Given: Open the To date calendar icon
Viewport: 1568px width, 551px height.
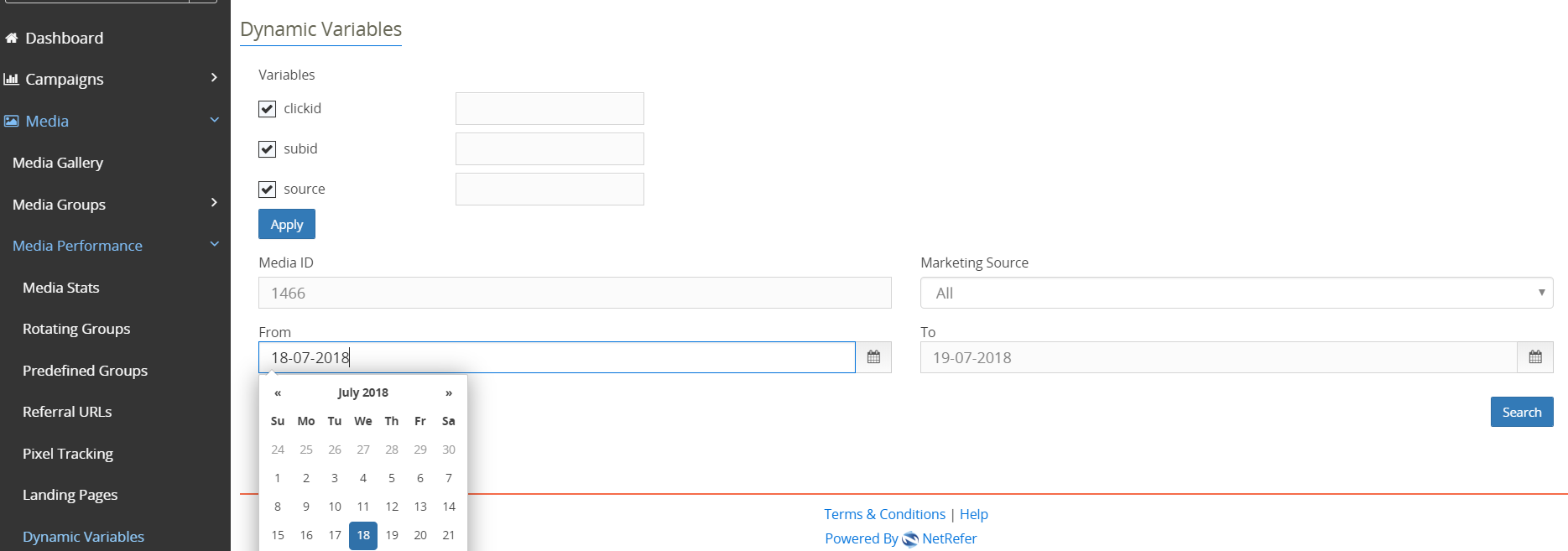Looking at the screenshot, I should (1534, 357).
